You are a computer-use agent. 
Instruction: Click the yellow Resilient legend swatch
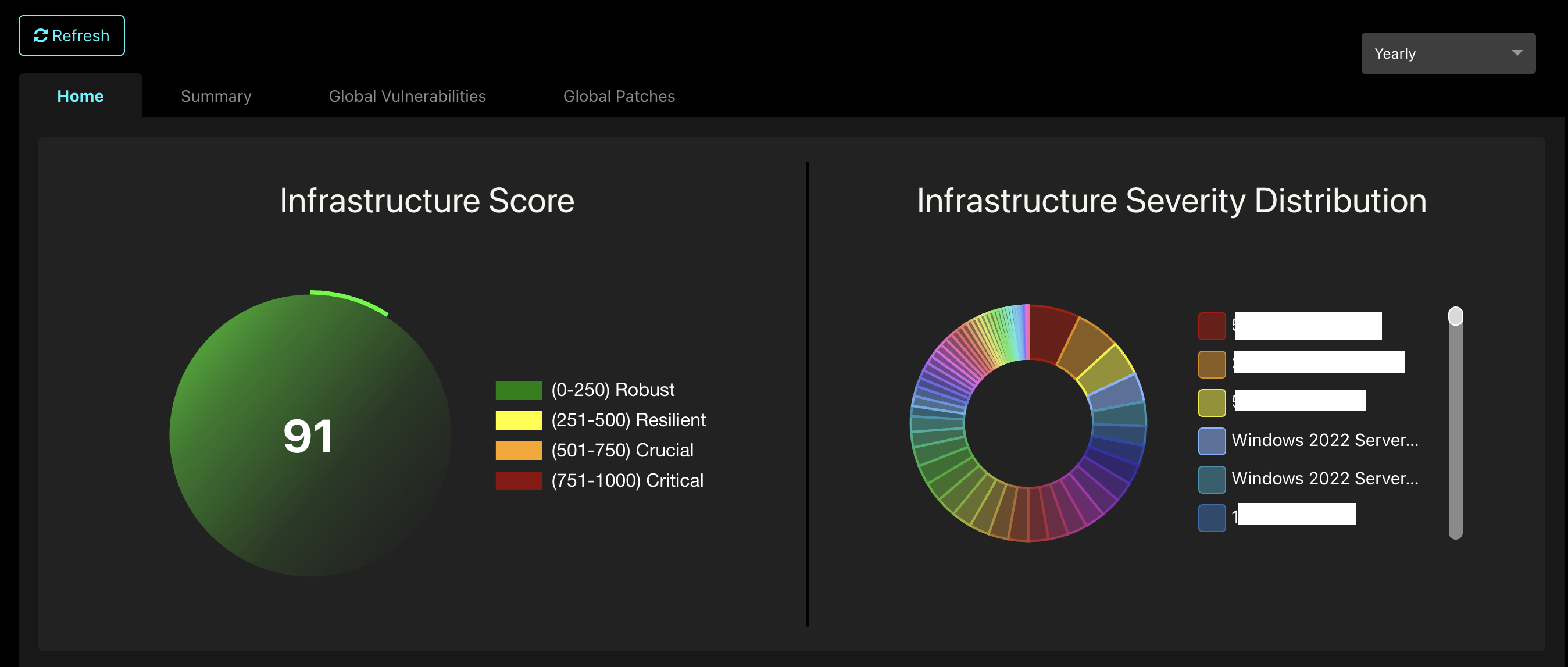point(518,420)
